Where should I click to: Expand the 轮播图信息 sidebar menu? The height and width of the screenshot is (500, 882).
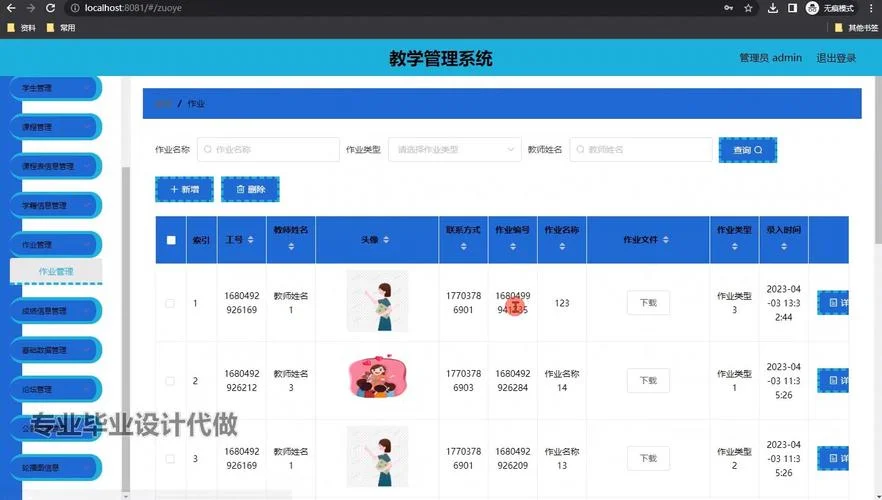(x=55, y=467)
